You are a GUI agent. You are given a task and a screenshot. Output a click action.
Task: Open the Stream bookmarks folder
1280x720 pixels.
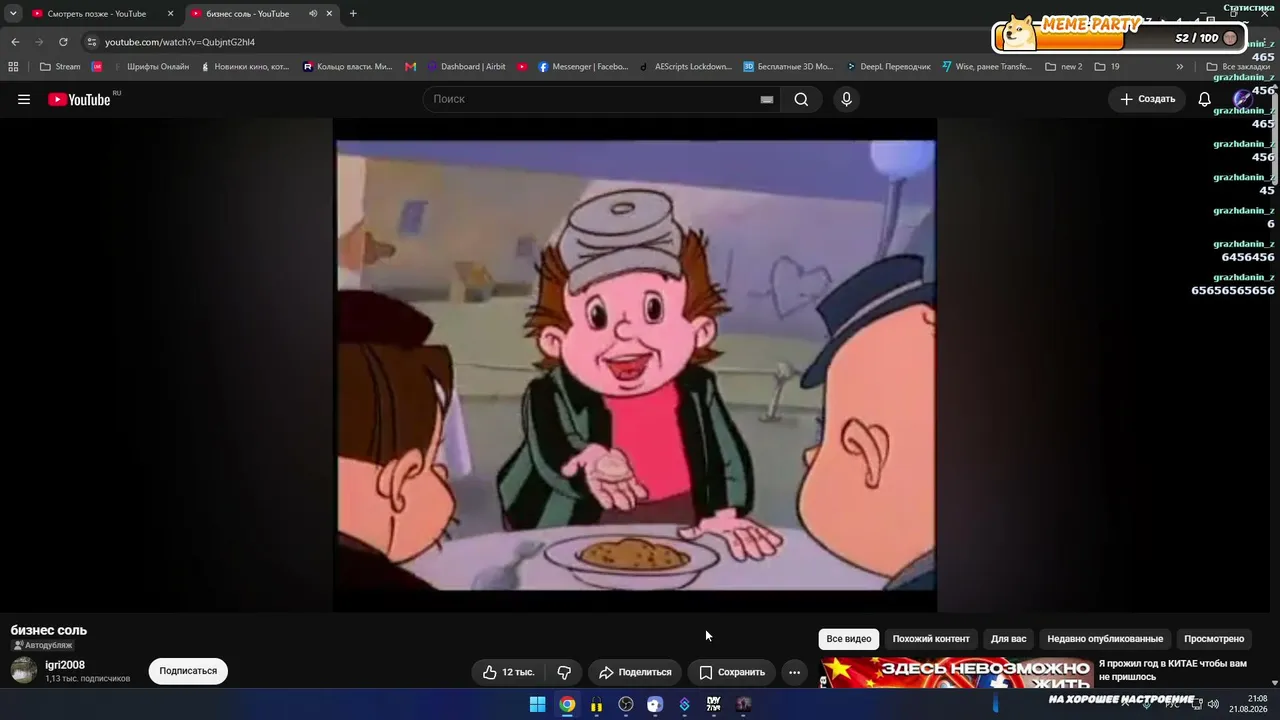click(x=60, y=67)
